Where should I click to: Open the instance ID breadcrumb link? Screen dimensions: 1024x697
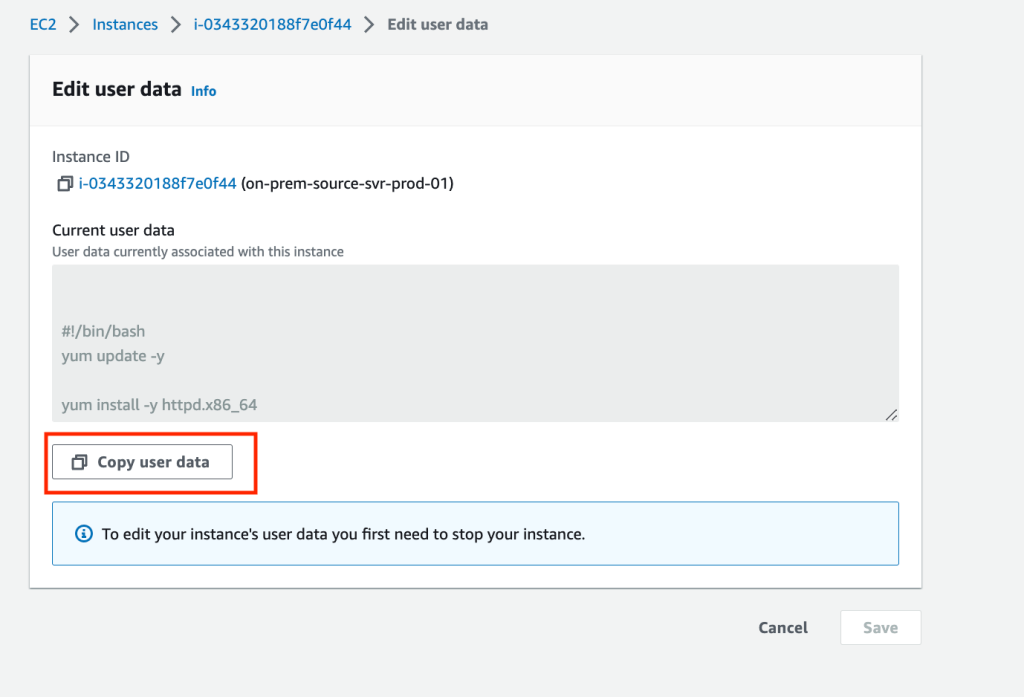tap(272, 24)
